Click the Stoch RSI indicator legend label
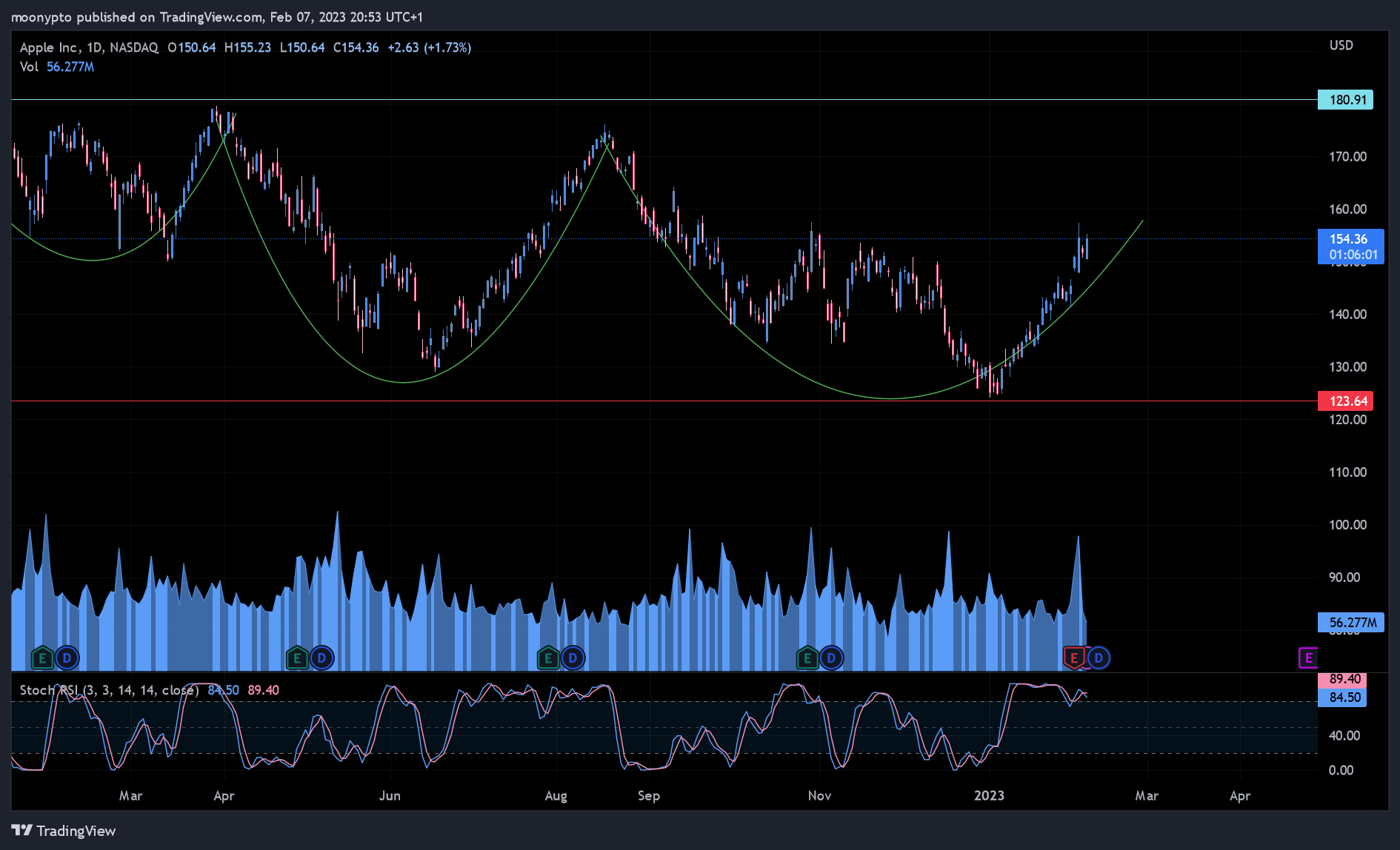Viewport: 1400px width, 850px height. [x=109, y=690]
